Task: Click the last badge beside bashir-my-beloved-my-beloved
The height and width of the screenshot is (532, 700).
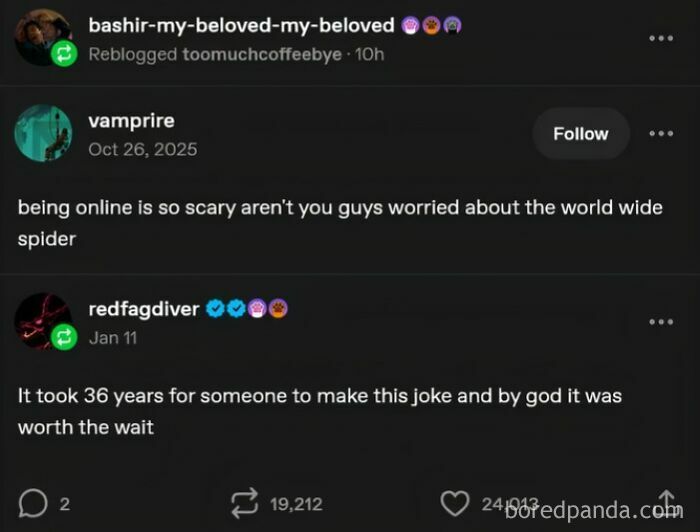Action: click(452, 25)
